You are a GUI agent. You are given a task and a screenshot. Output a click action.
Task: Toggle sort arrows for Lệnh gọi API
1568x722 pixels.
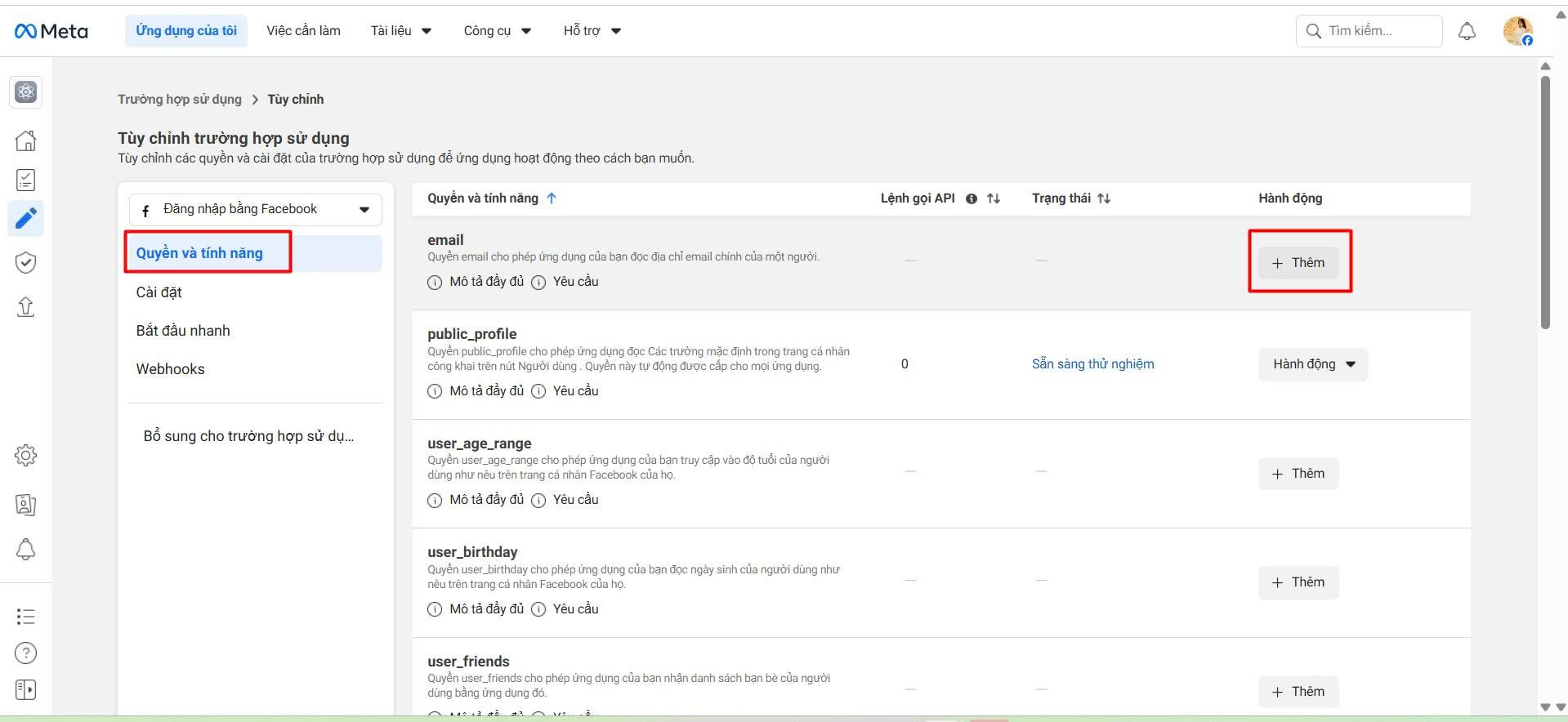pyautogui.click(x=994, y=198)
